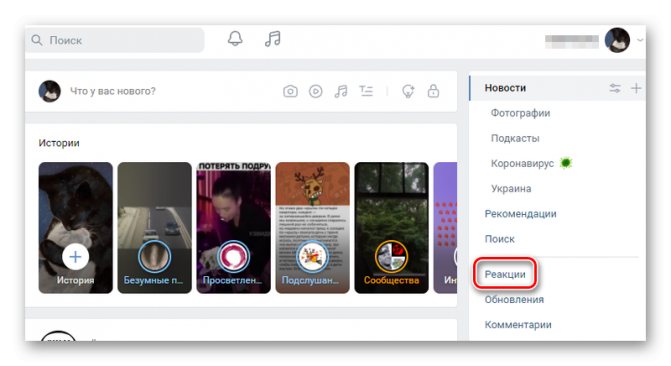This screenshot has height=366, width=671.
Task: Click the avatar beside the post composer
Action: click(50, 91)
